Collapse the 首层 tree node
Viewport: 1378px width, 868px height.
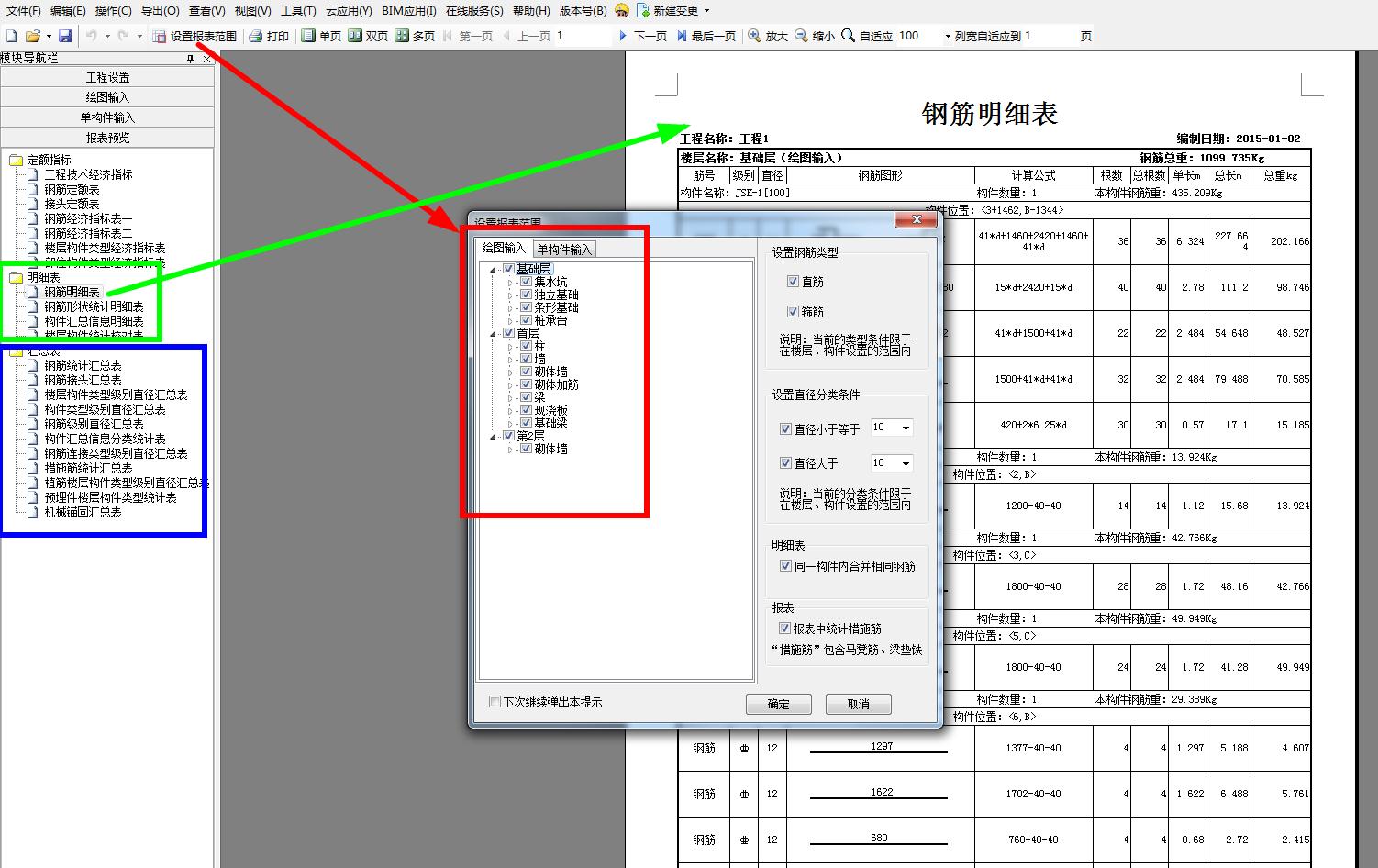(493, 334)
